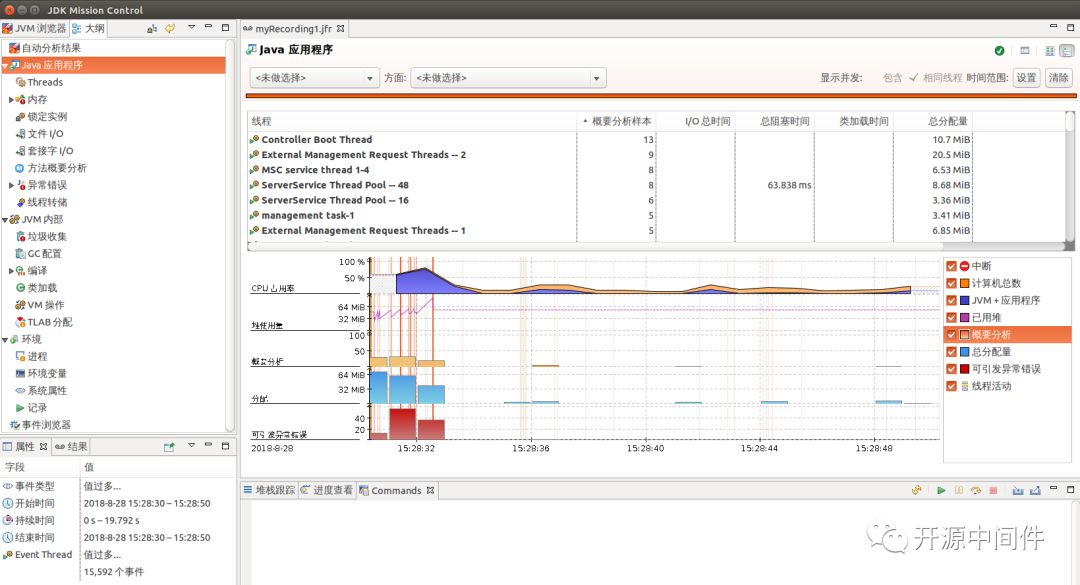Toggle the 总分配量 chart checkbox

951,351
